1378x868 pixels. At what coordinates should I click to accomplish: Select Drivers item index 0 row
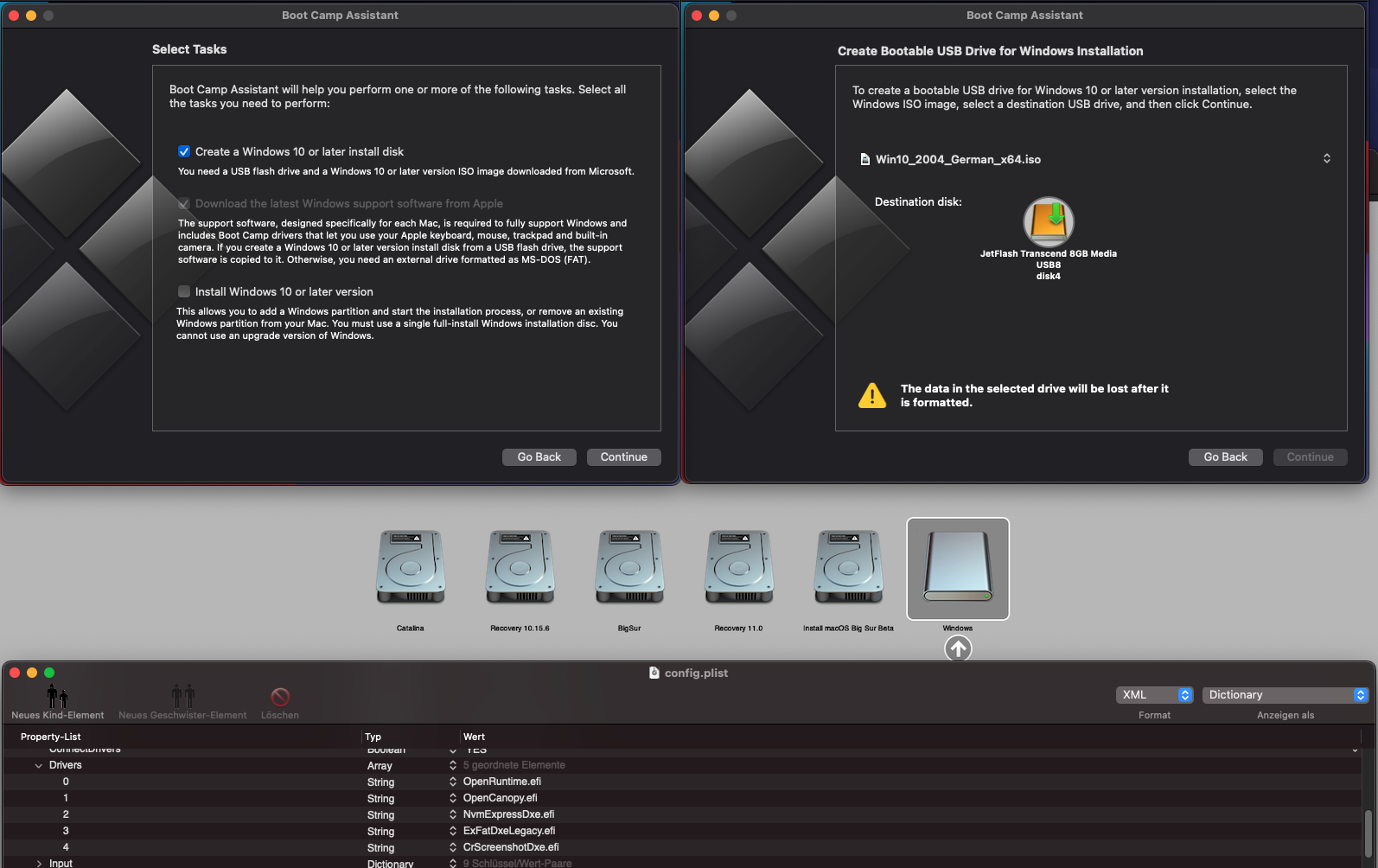[682, 782]
